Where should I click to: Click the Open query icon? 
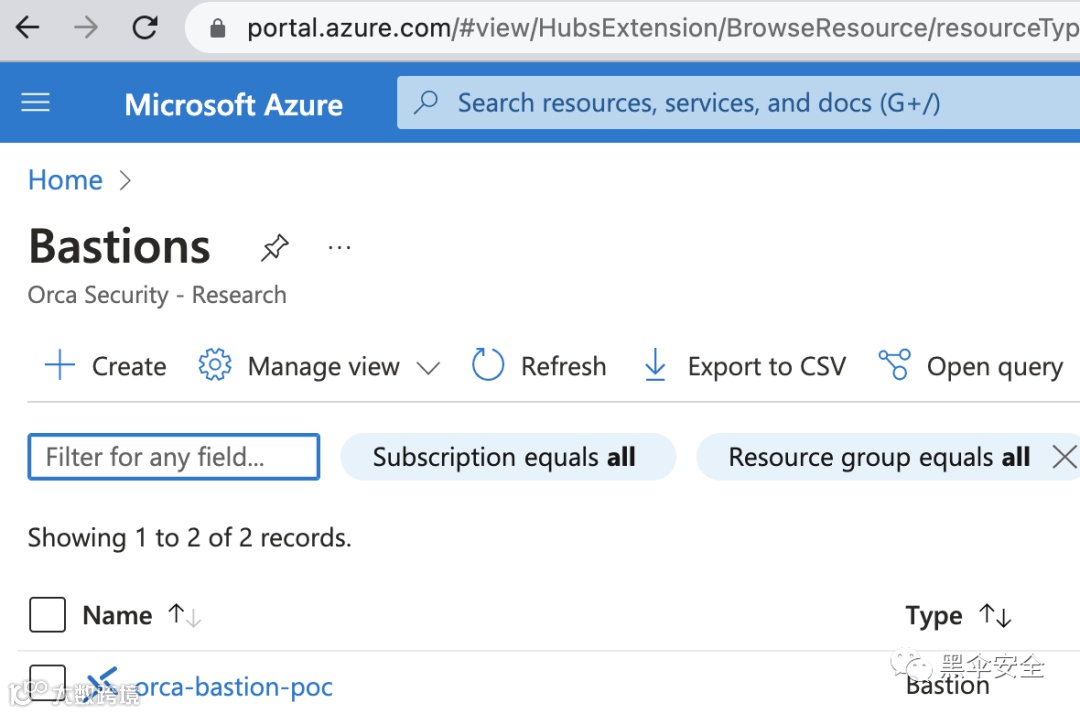click(894, 366)
